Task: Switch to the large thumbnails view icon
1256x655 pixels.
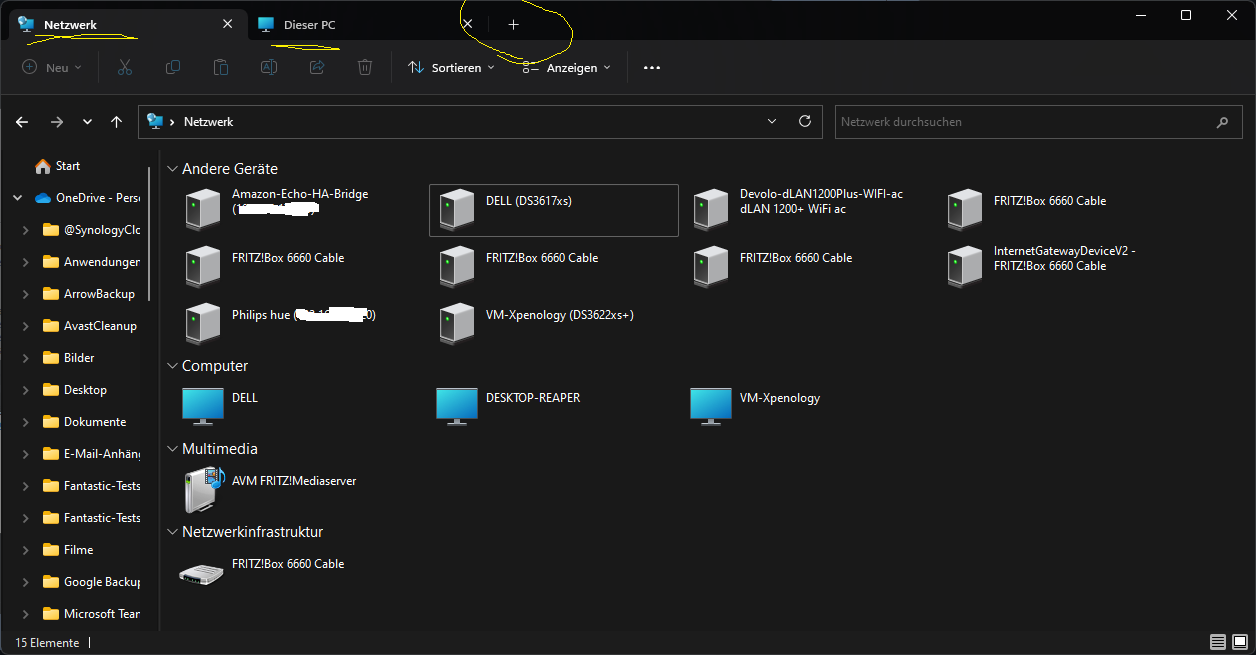Action: (1239, 642)
